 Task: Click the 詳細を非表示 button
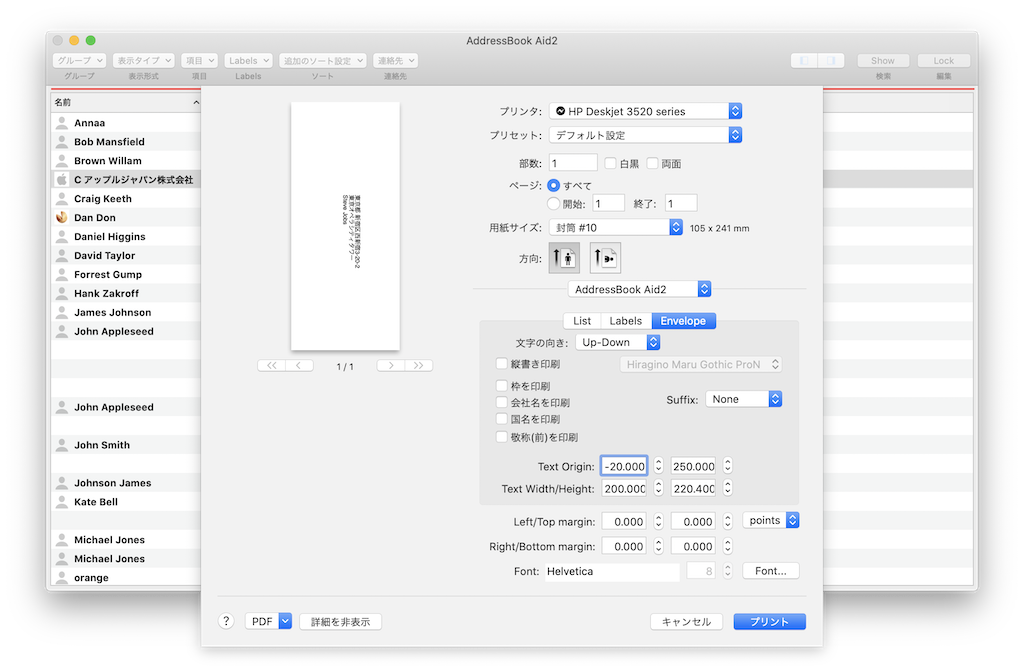click(340, 622)
